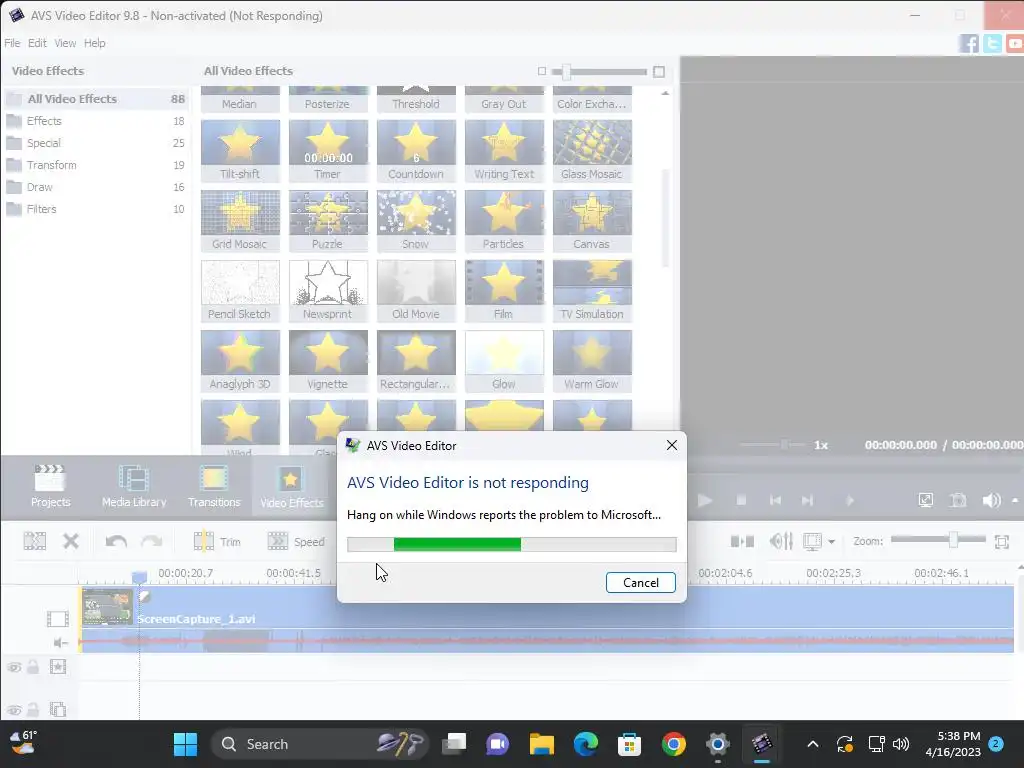Open the View menu
This screenshot has height=768, width=1024.
pyautogui.click(x=65, y=43)
